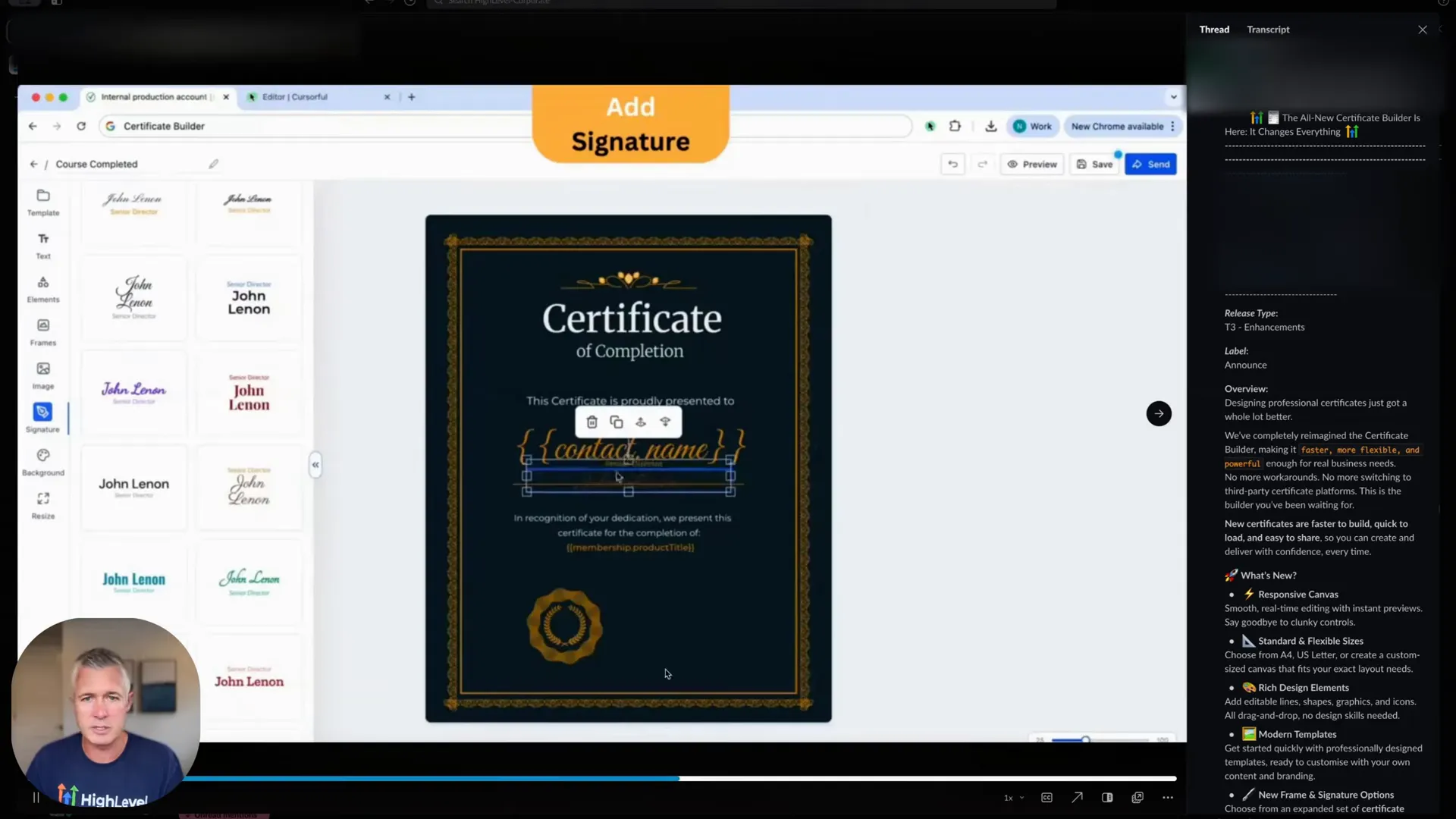Image resolution: width=1456 pixels, height=819 pixels.
Task: Open the Elements panel
Action: click(x=42, y=288)
